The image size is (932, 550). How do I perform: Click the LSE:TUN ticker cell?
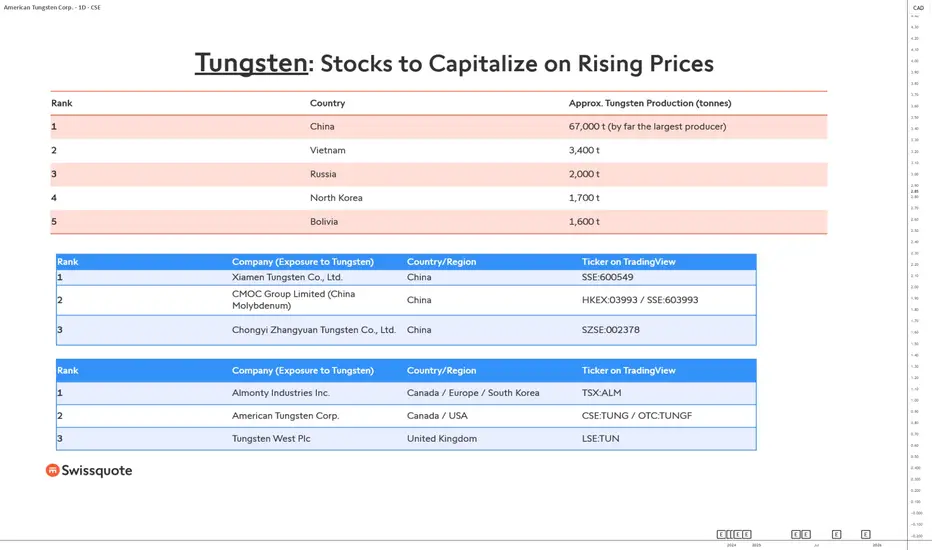[x=601, y=439]
